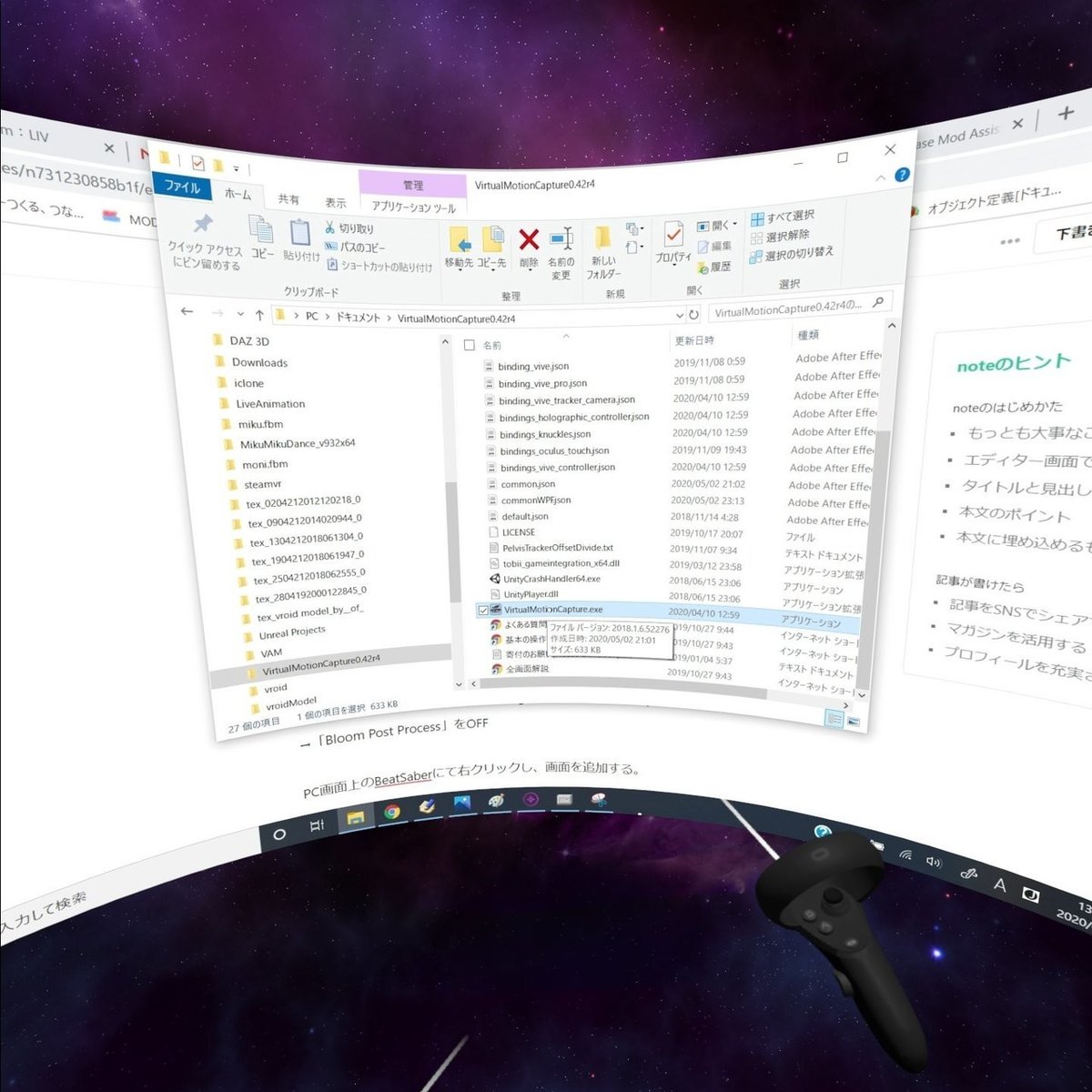The height and width of the screenshot is (1092, 1092).
Task: Click the volume icon in system tray
Action: (933, 861)
